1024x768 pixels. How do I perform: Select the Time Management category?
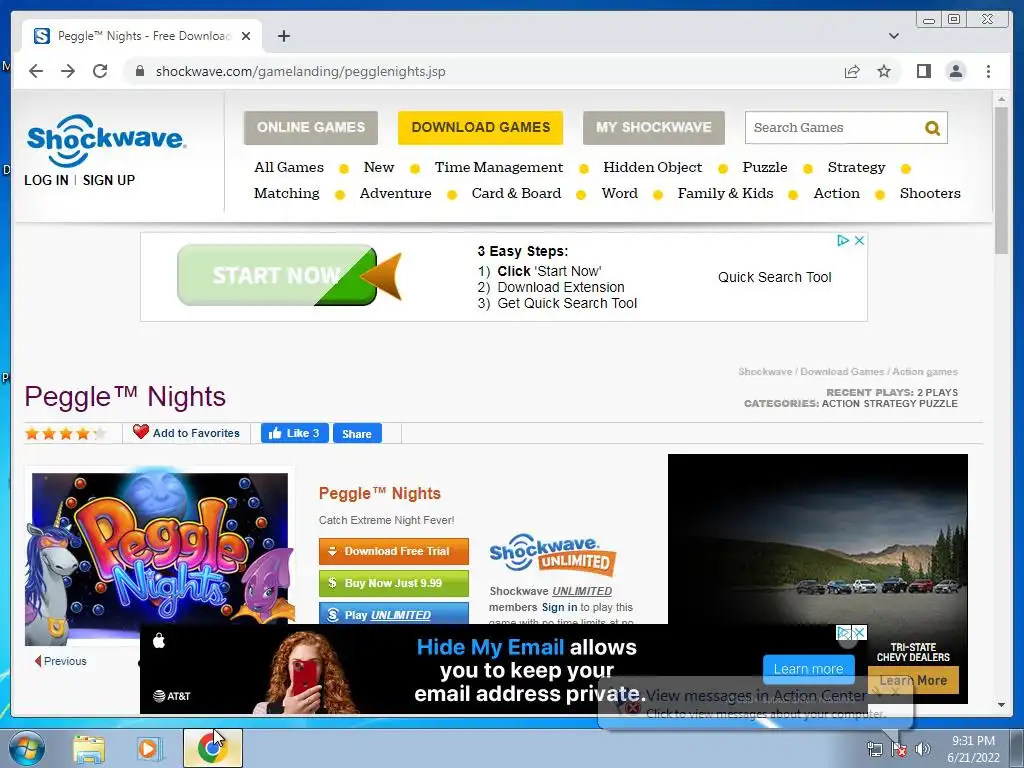coord(499,167)
